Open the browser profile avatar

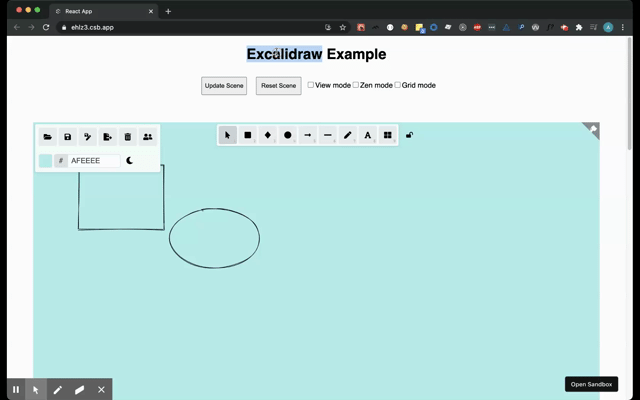click(608, 27)
